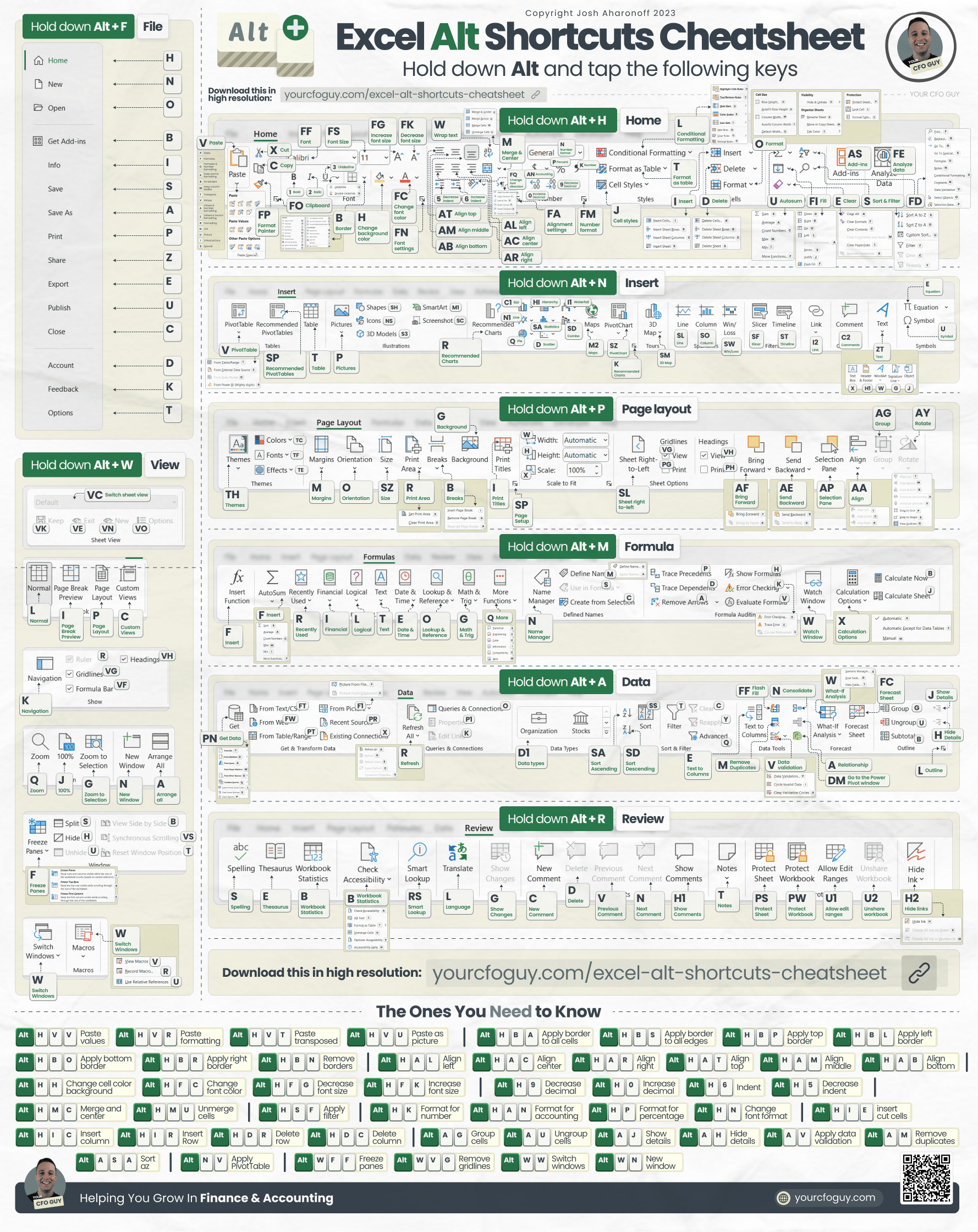This screenshot has width=978, height=1232.
Task: Click the Shapes button in Illustrations
Action: (371, 307)
